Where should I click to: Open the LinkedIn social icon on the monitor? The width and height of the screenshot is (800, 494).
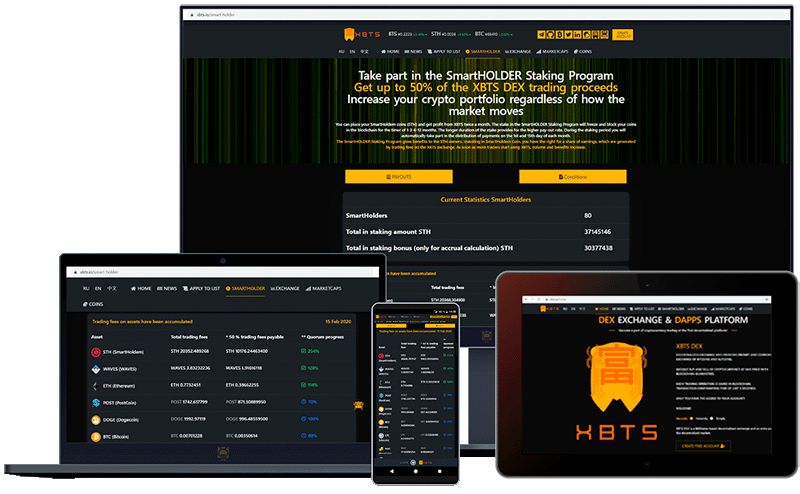coord(577,35)
